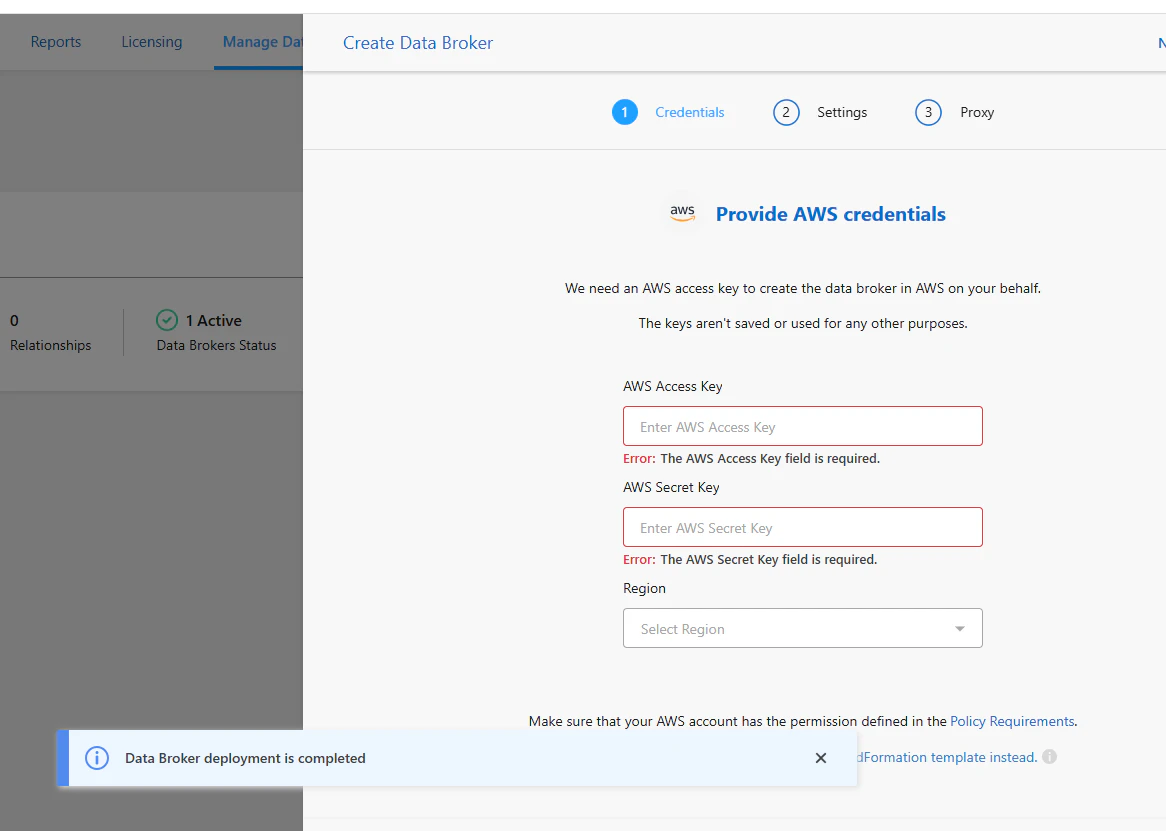Click the 1 Active status text
Image resolution: width=1166 pixels, height=831 pixels.
(x=213, y=320)
